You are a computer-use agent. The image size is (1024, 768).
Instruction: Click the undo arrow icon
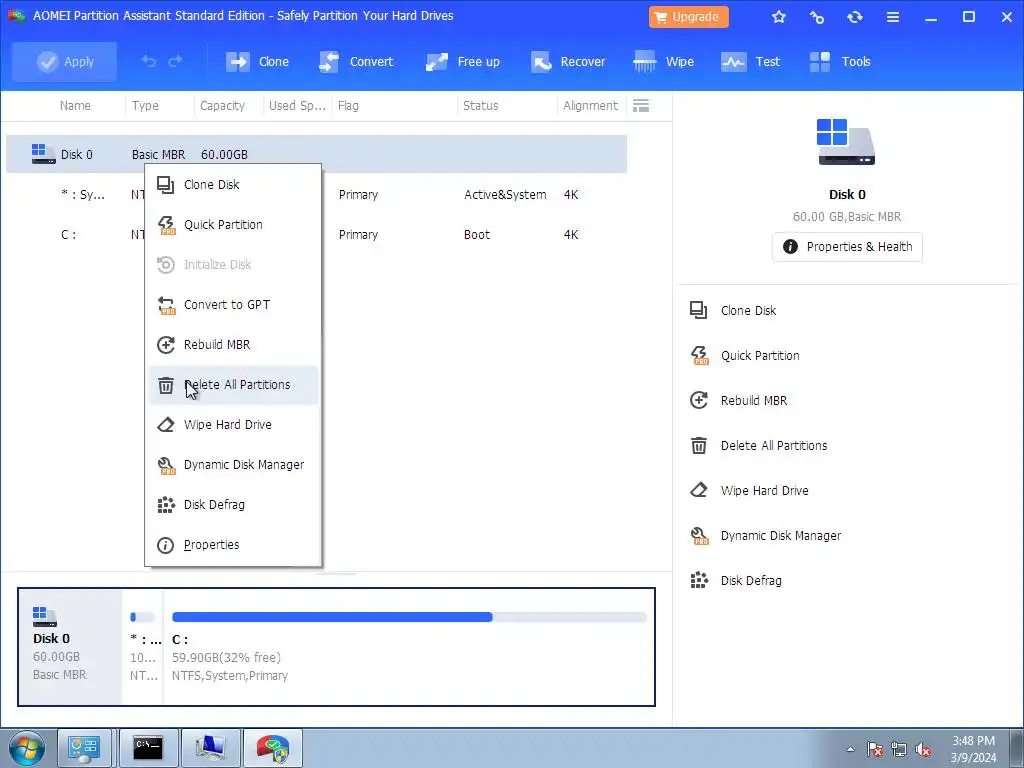149,61
